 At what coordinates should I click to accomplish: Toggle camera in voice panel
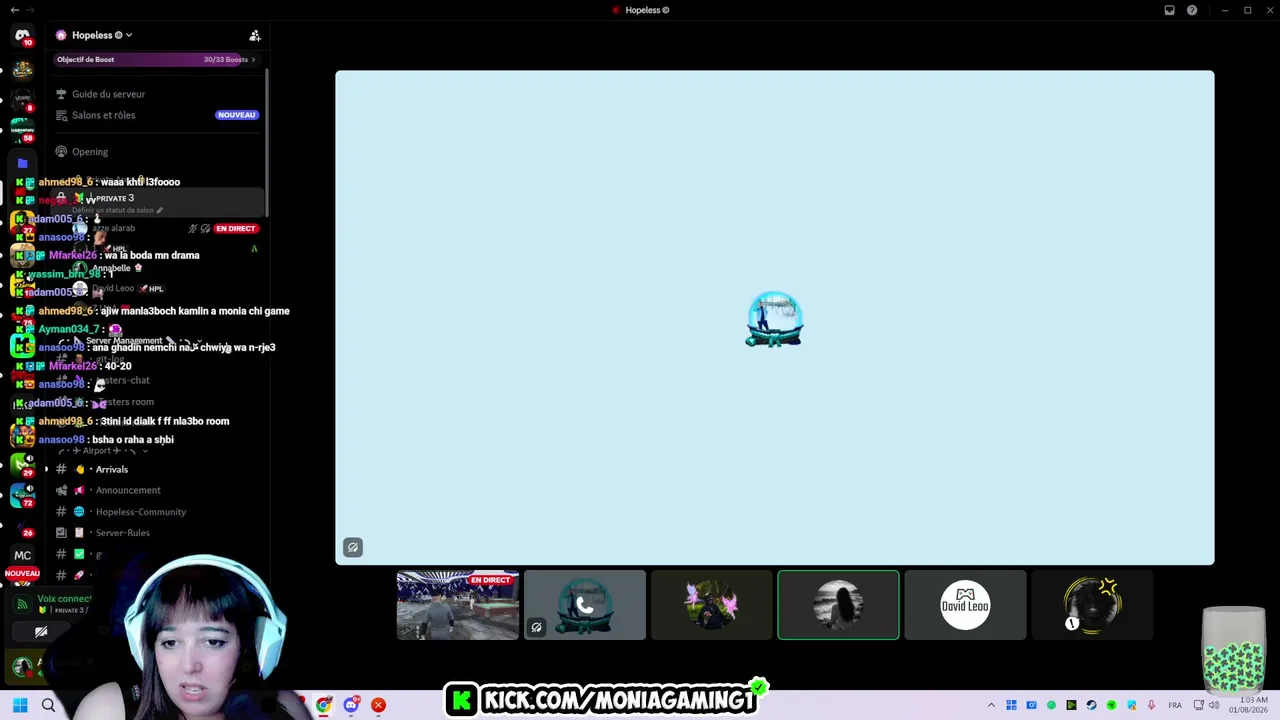41,632
